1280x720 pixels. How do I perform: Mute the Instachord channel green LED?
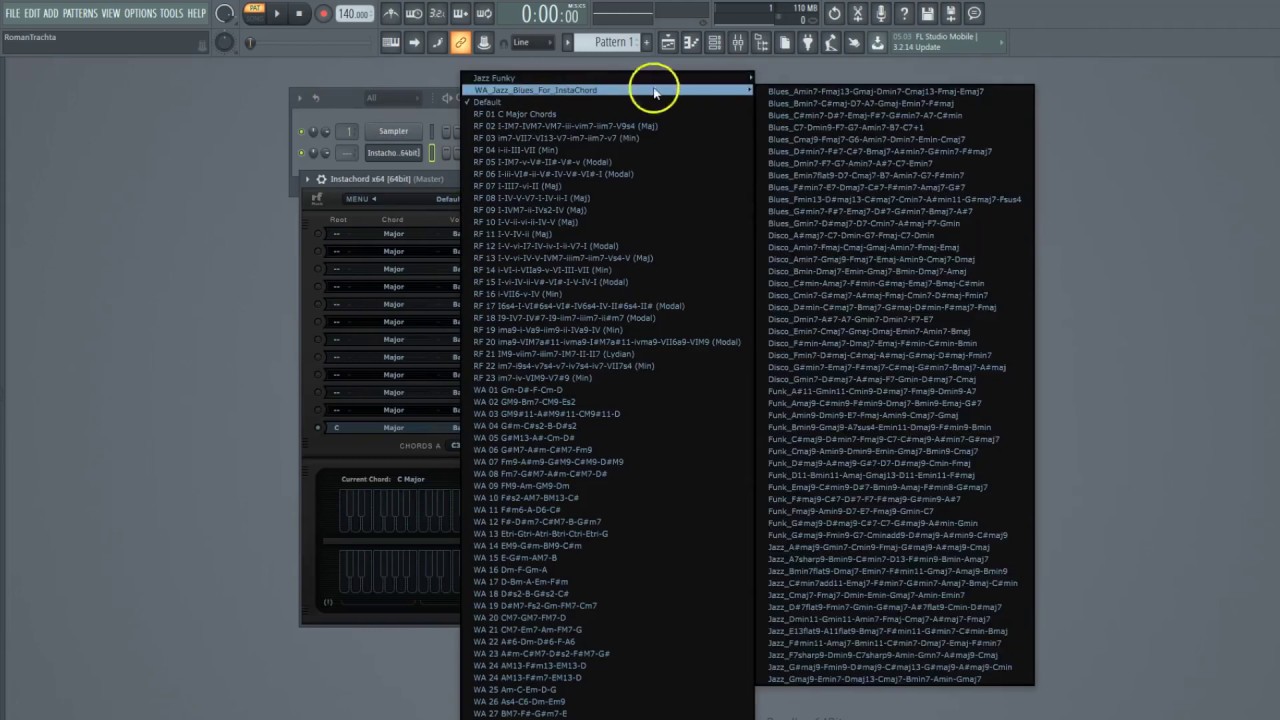(301, 153)
